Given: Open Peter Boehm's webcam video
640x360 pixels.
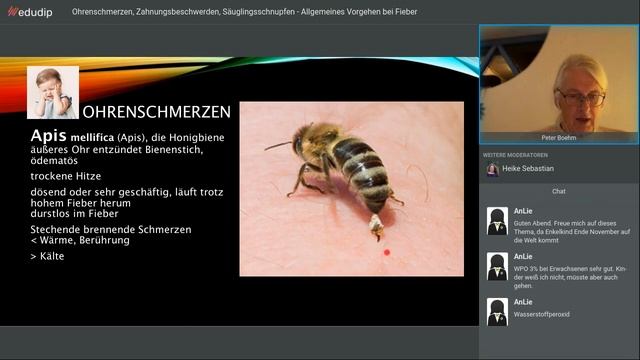Looking at the screenshot, I should [x=559, y=84].
